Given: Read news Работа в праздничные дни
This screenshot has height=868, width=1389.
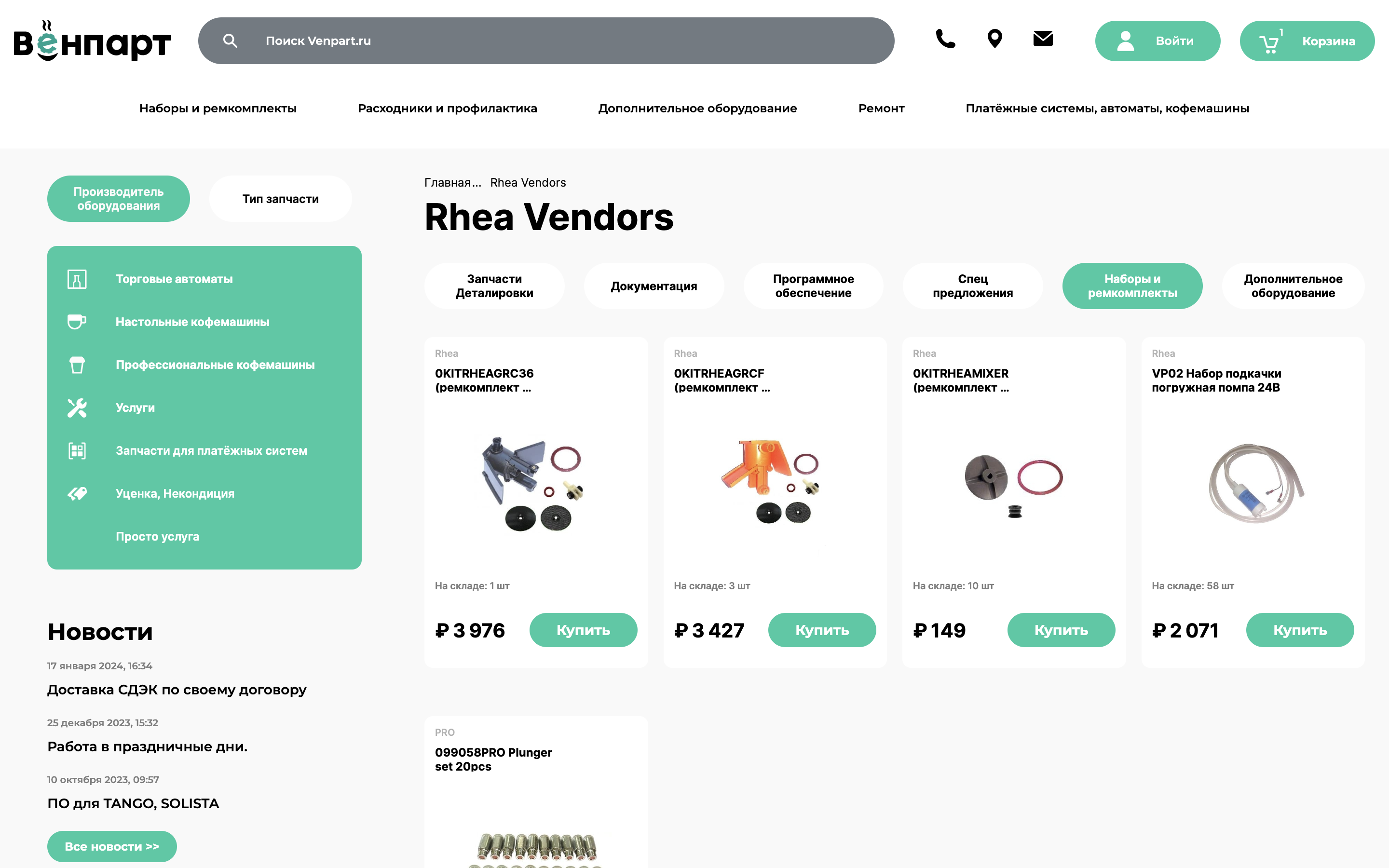Looking at the screenshot, I should tap(148, 746).
